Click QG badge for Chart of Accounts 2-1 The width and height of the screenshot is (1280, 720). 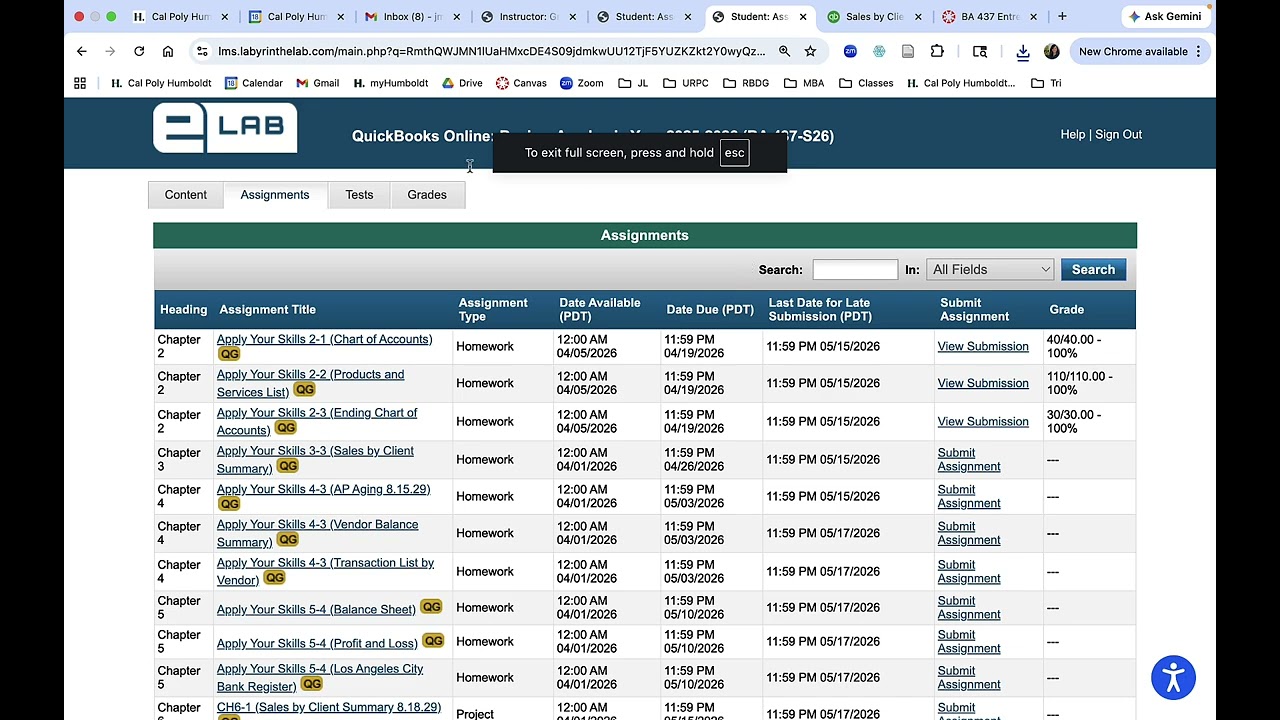229,354
